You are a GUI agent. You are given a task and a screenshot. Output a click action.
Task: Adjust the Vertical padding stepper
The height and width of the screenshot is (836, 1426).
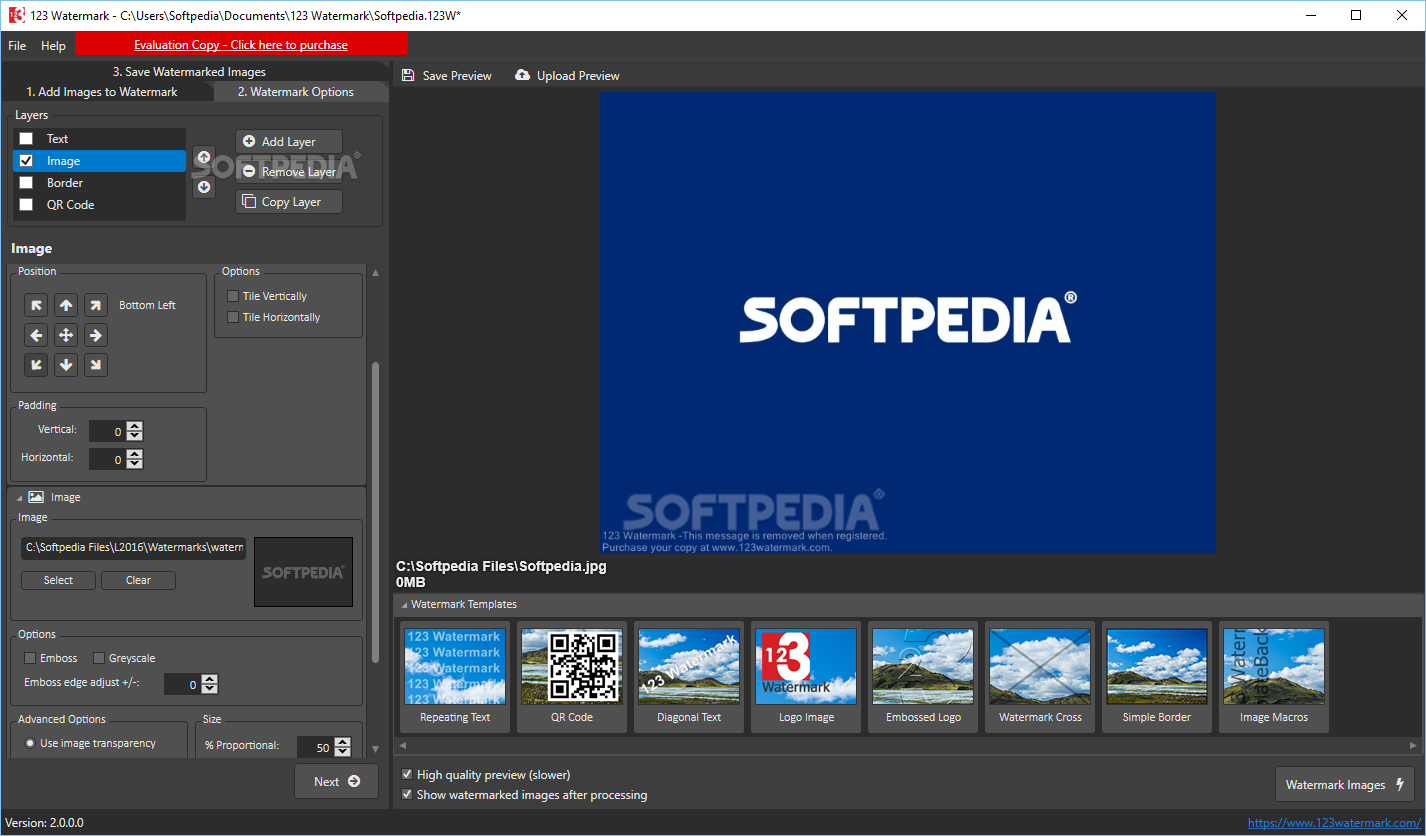(x=135, y=431)
